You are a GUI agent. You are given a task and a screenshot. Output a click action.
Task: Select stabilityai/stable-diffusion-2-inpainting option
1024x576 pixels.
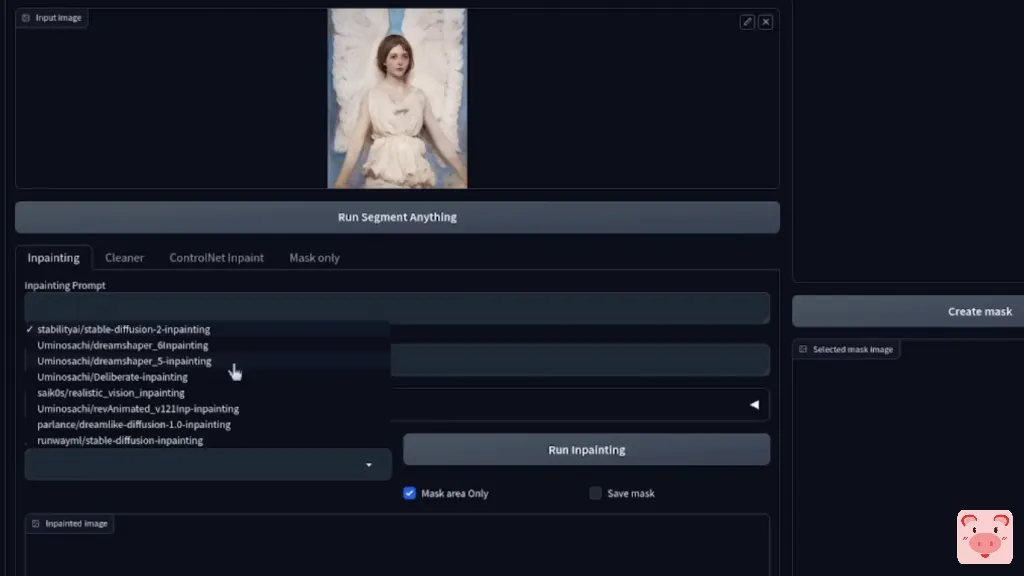[x=208, y=329]
